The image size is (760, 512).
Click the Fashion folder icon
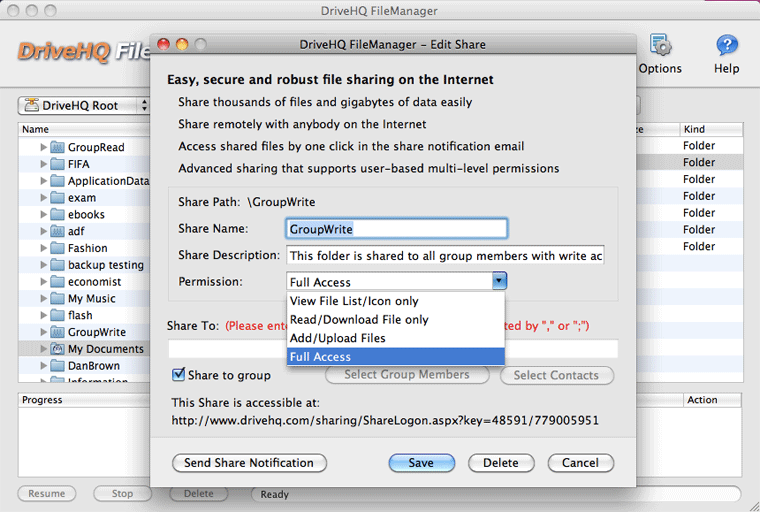point(57,248)
